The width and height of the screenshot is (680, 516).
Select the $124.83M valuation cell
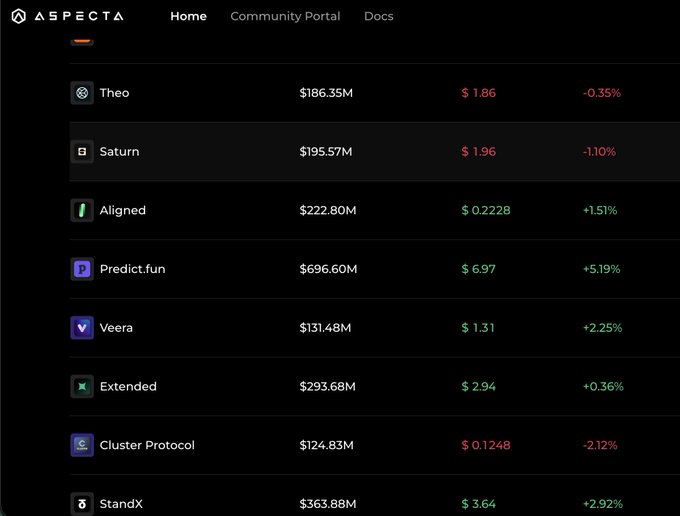327,445
